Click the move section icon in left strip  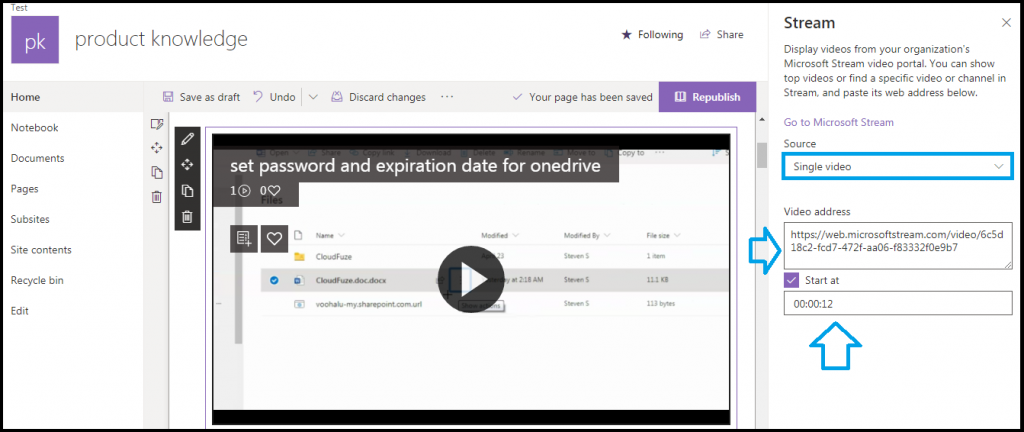[x=157, y=148]
